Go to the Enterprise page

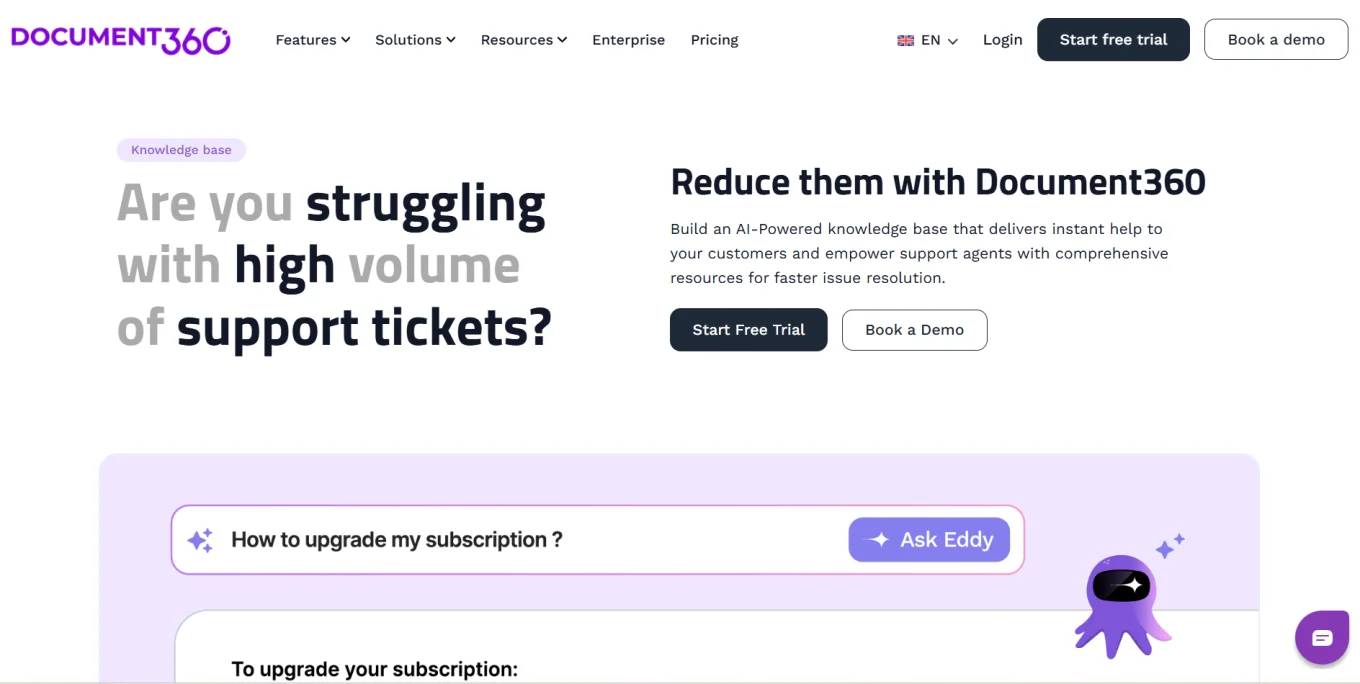[628, 40]
